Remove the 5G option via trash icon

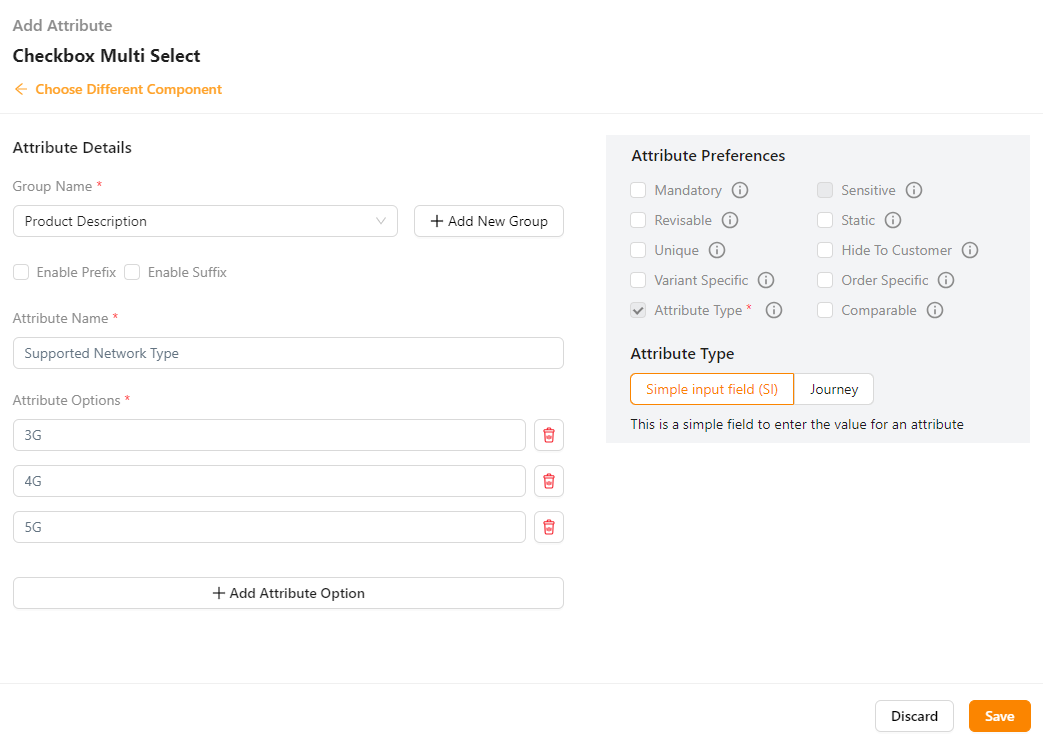click(x=548, y=527)
